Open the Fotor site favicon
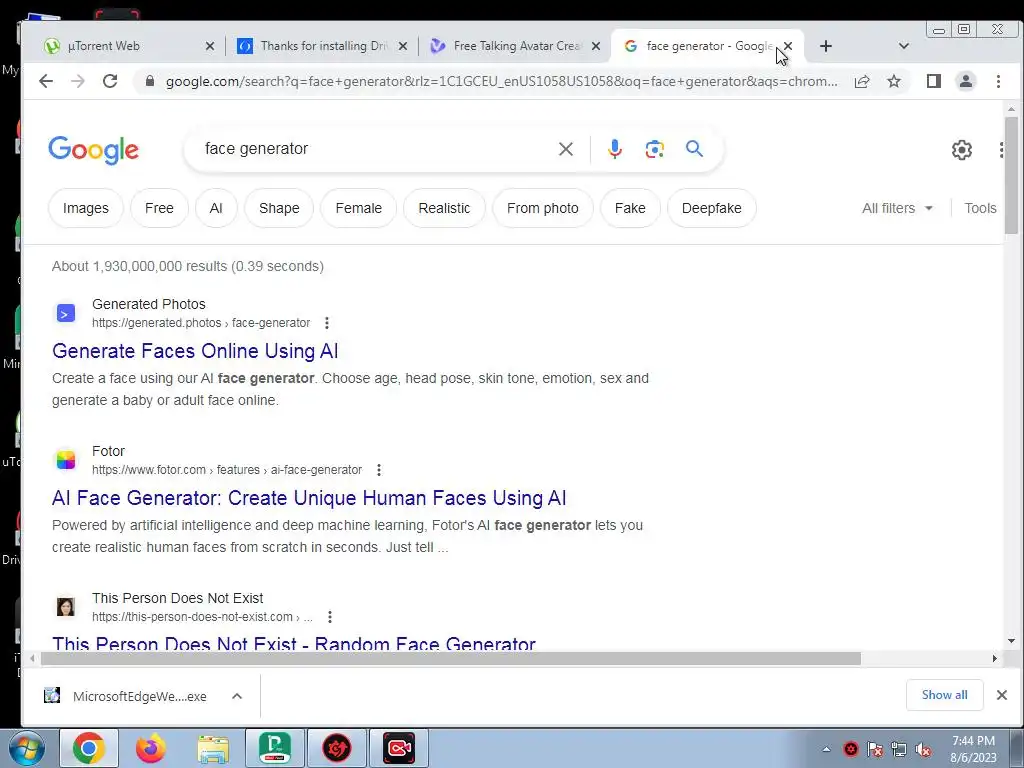This screenshot has width=1024, height=768. point(65,460)
